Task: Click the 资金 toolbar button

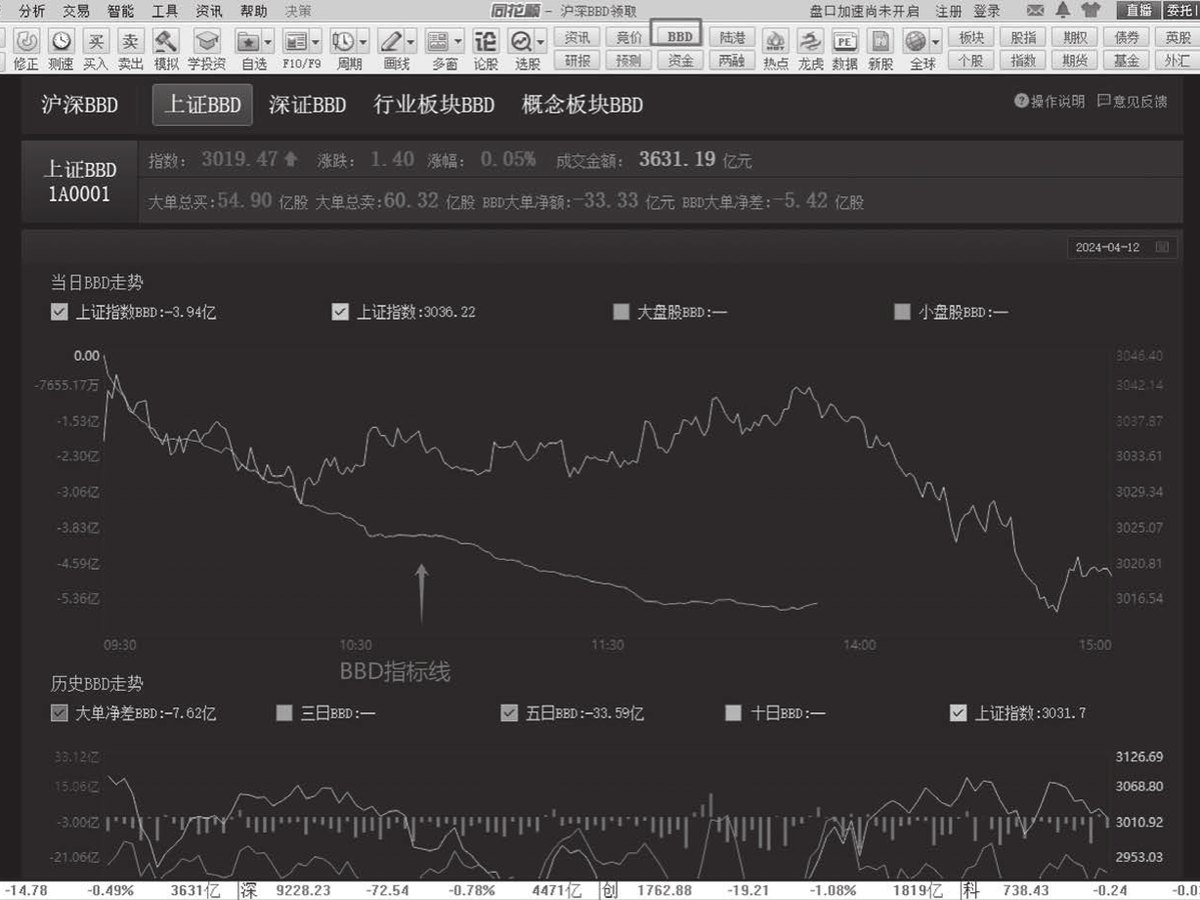Action: 681,60
